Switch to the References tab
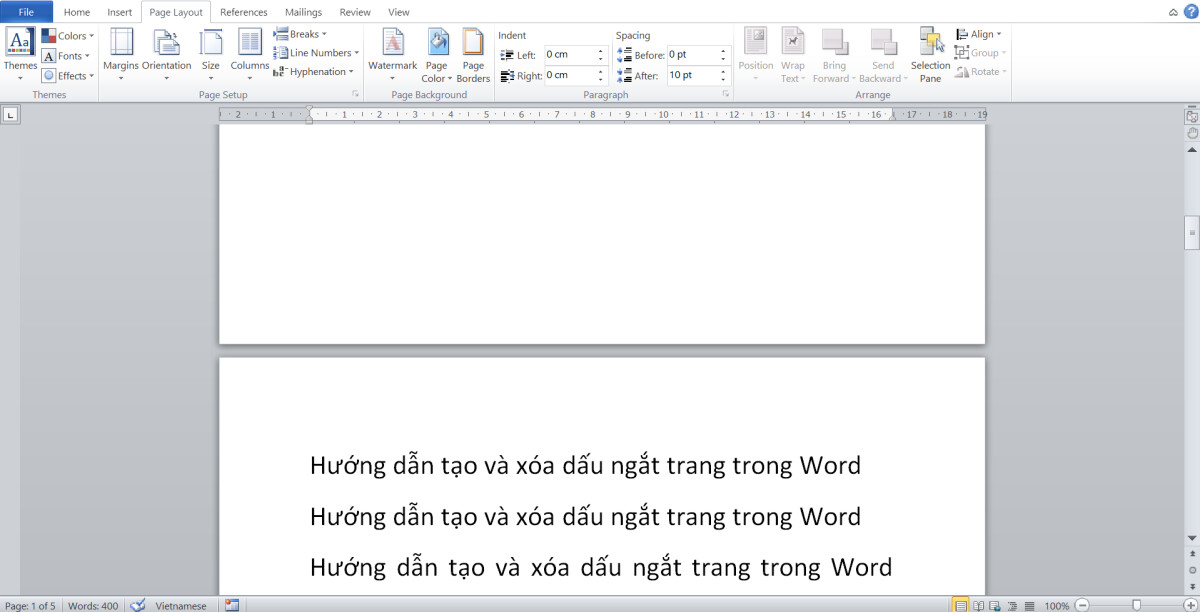Screen dimensions: 1200x612 point(244,12)
